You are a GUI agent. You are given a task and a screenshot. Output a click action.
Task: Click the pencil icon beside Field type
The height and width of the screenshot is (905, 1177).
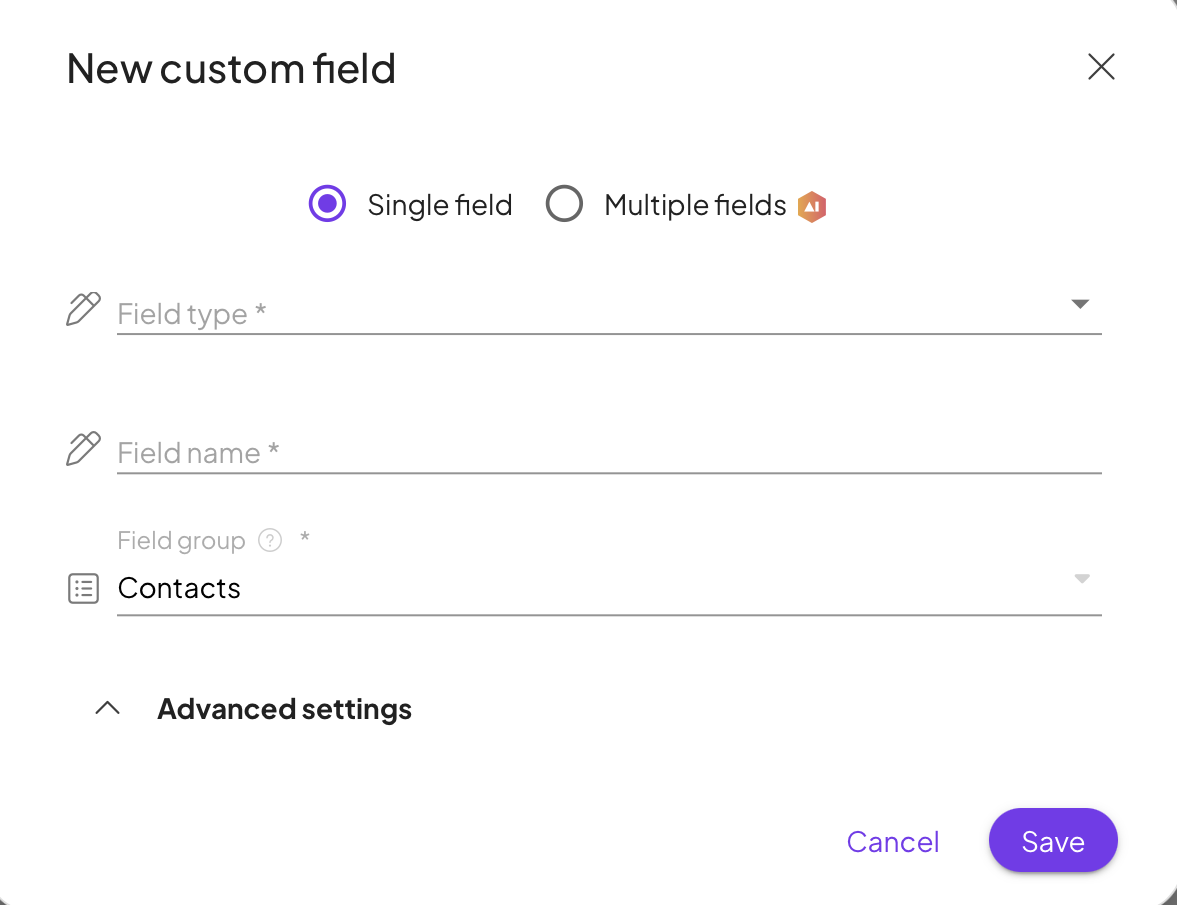pos(83,309)
